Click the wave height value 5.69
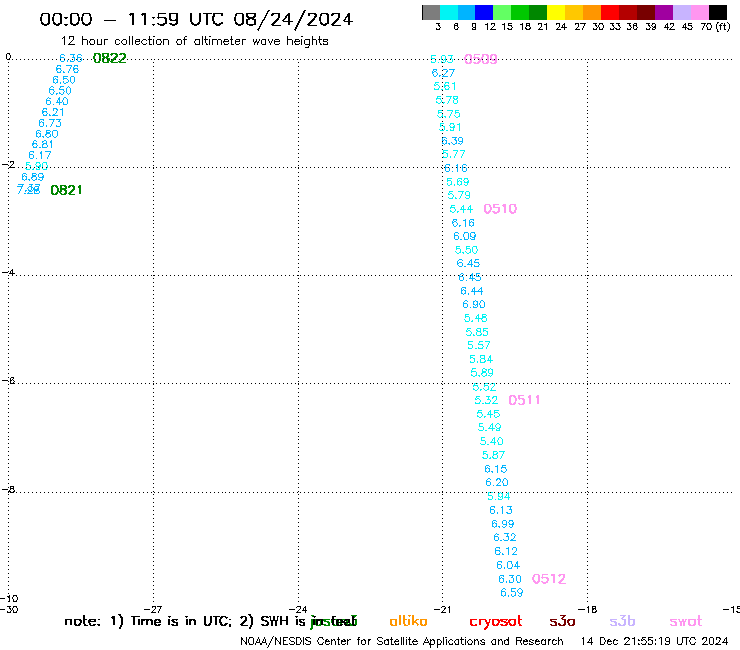The image size is (740, 650). pyautogui.click(x=458, y=182)
